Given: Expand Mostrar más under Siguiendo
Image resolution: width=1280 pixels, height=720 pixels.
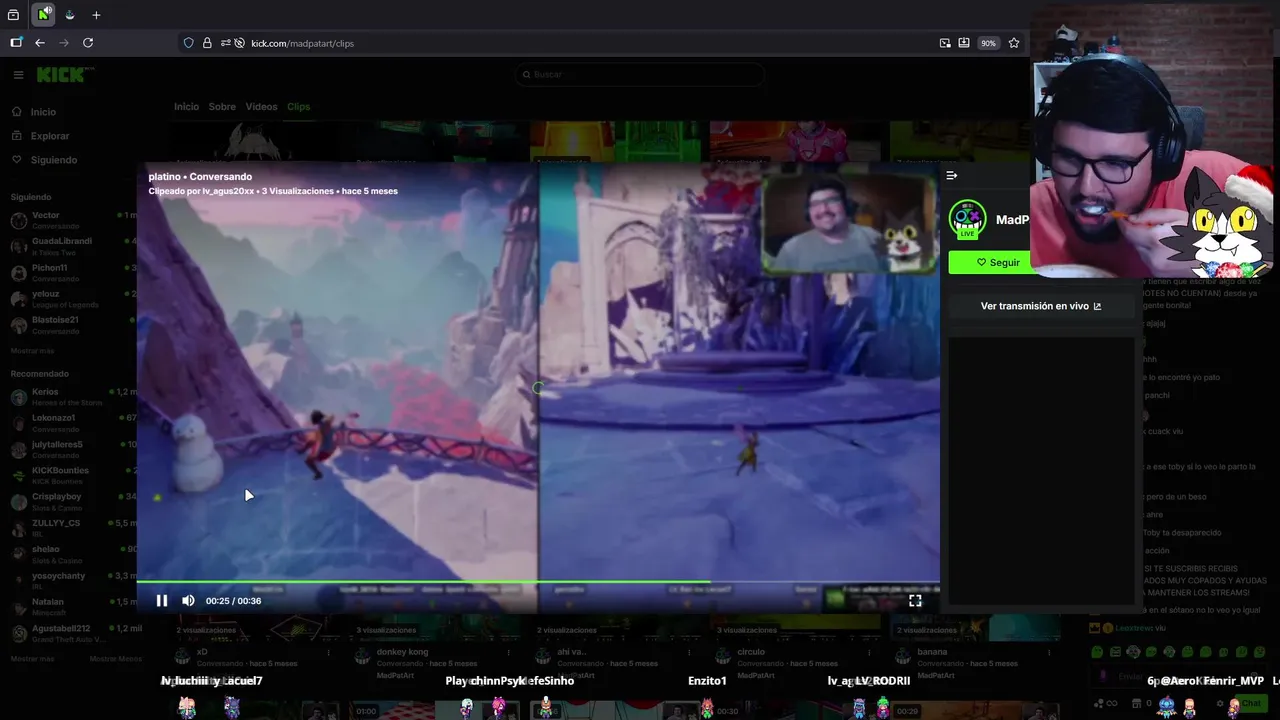Looking at the screenshot, I should pyautogui.click(x=33, y=351).
